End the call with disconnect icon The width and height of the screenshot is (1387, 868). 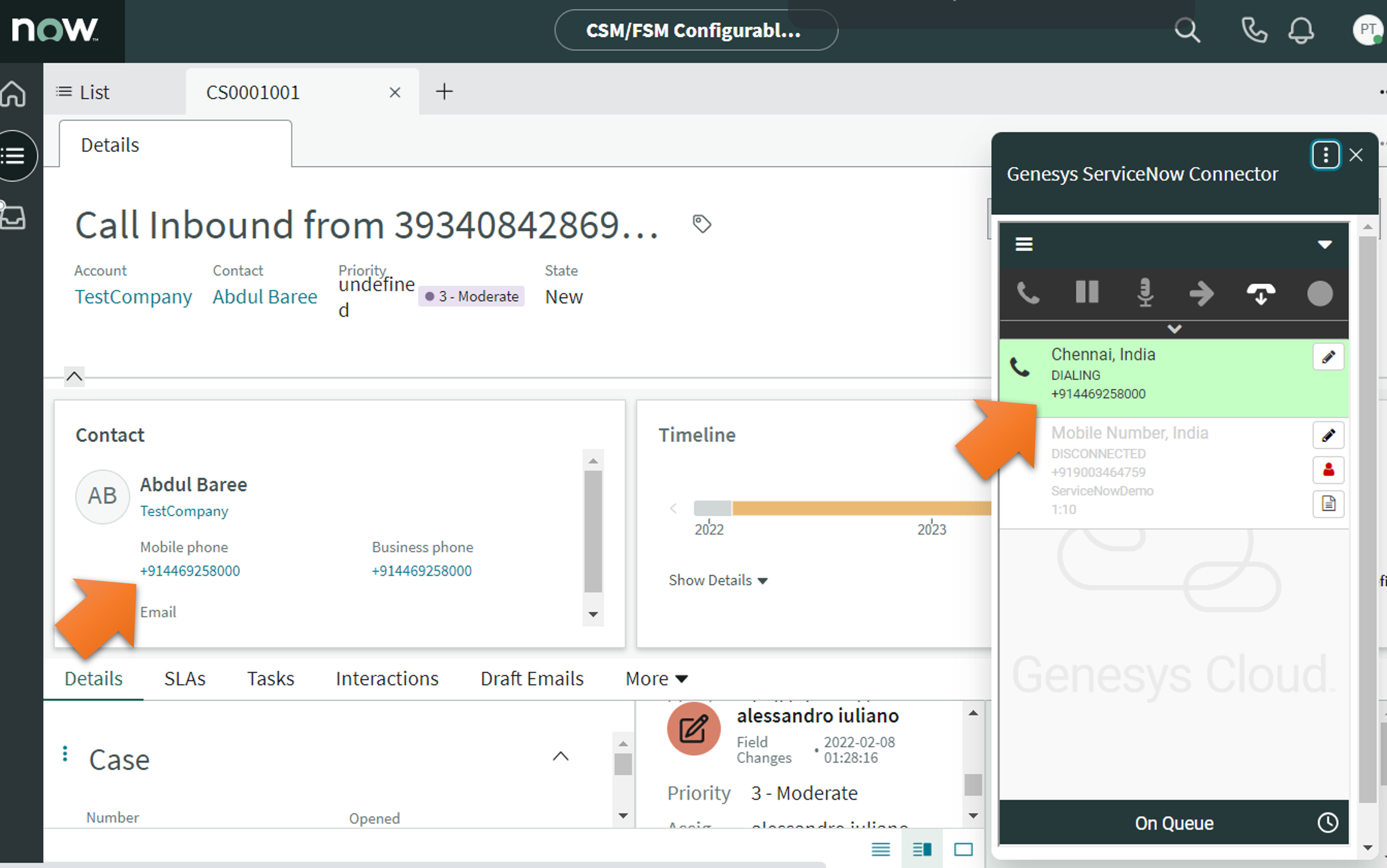[x=1260, y=293]
